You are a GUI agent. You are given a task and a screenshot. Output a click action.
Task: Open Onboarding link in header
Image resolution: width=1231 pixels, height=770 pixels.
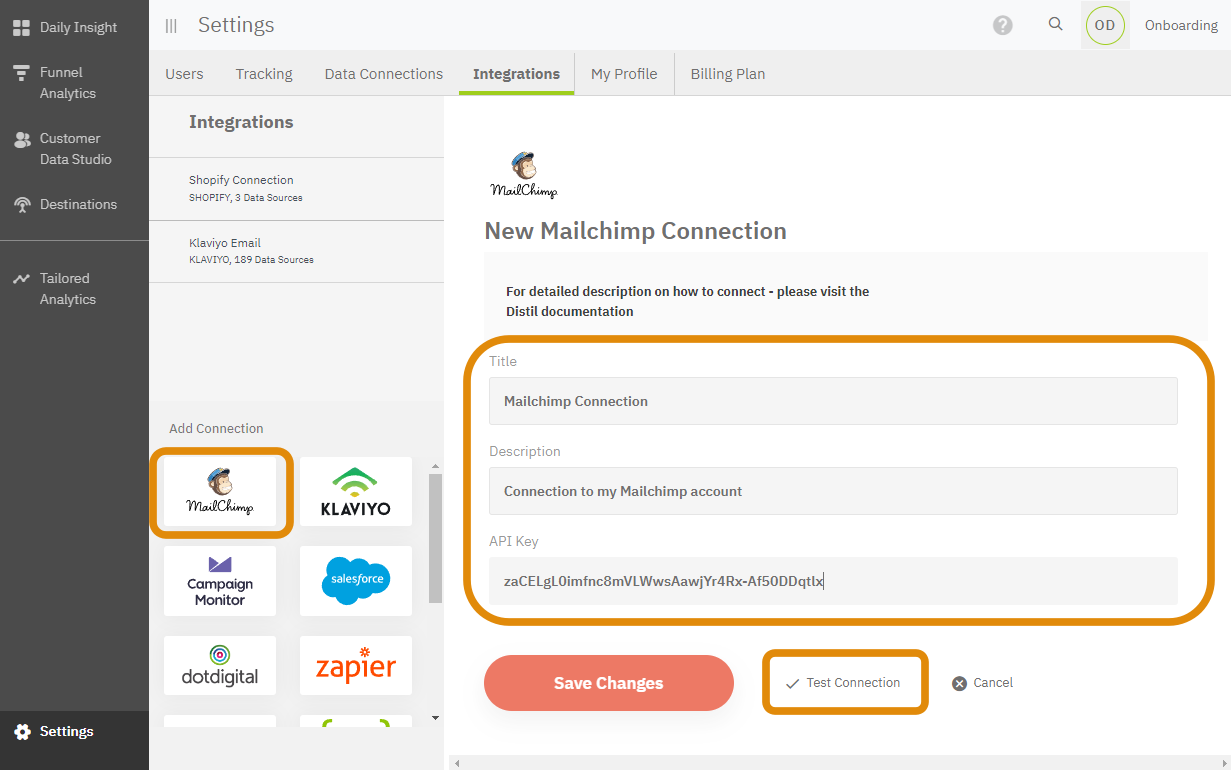(x=1181, y=25)
